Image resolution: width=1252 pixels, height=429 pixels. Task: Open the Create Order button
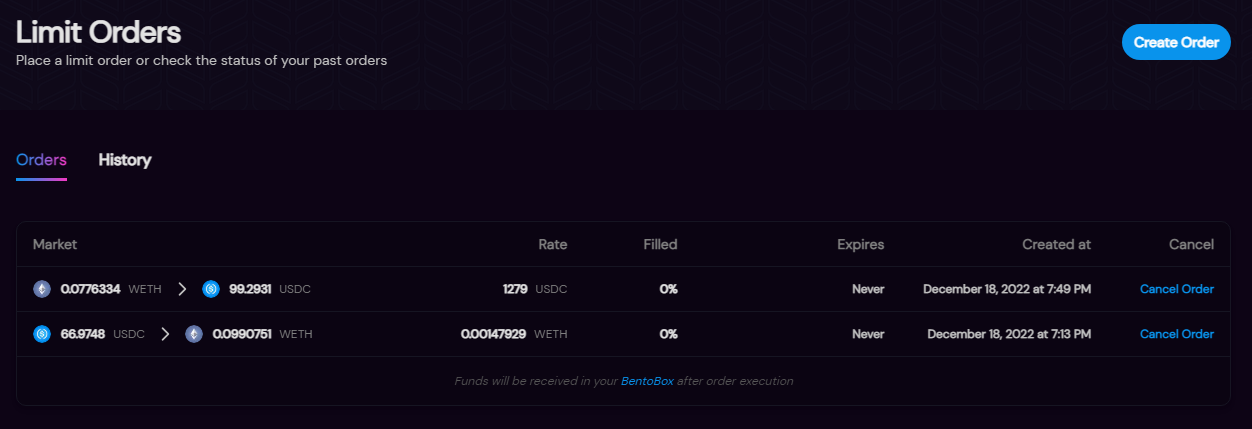(1176, 42)
